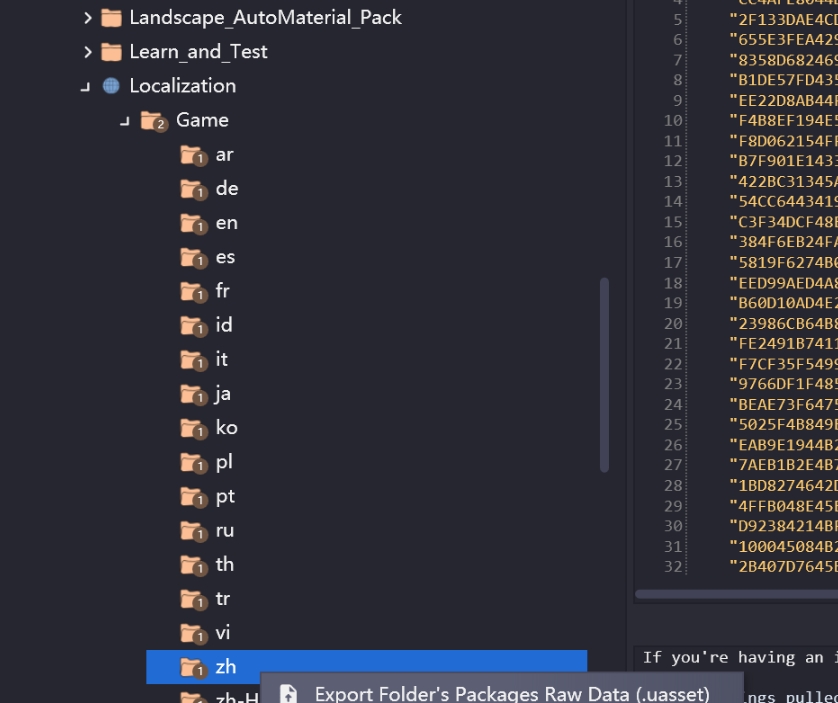The width and height of the screenshot is (838, 703).
Task: Select the ko language folder
Action: (x=226, y=428)
